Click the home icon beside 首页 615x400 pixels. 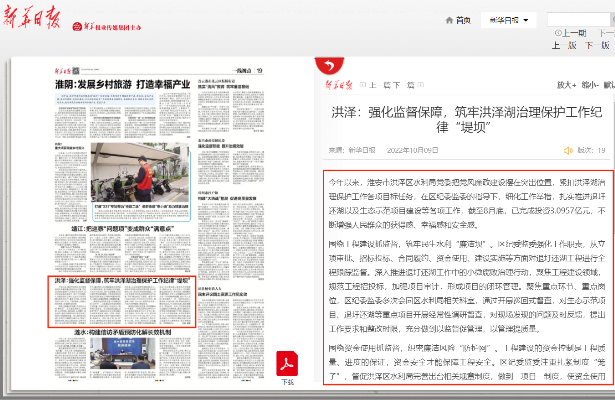449,20
